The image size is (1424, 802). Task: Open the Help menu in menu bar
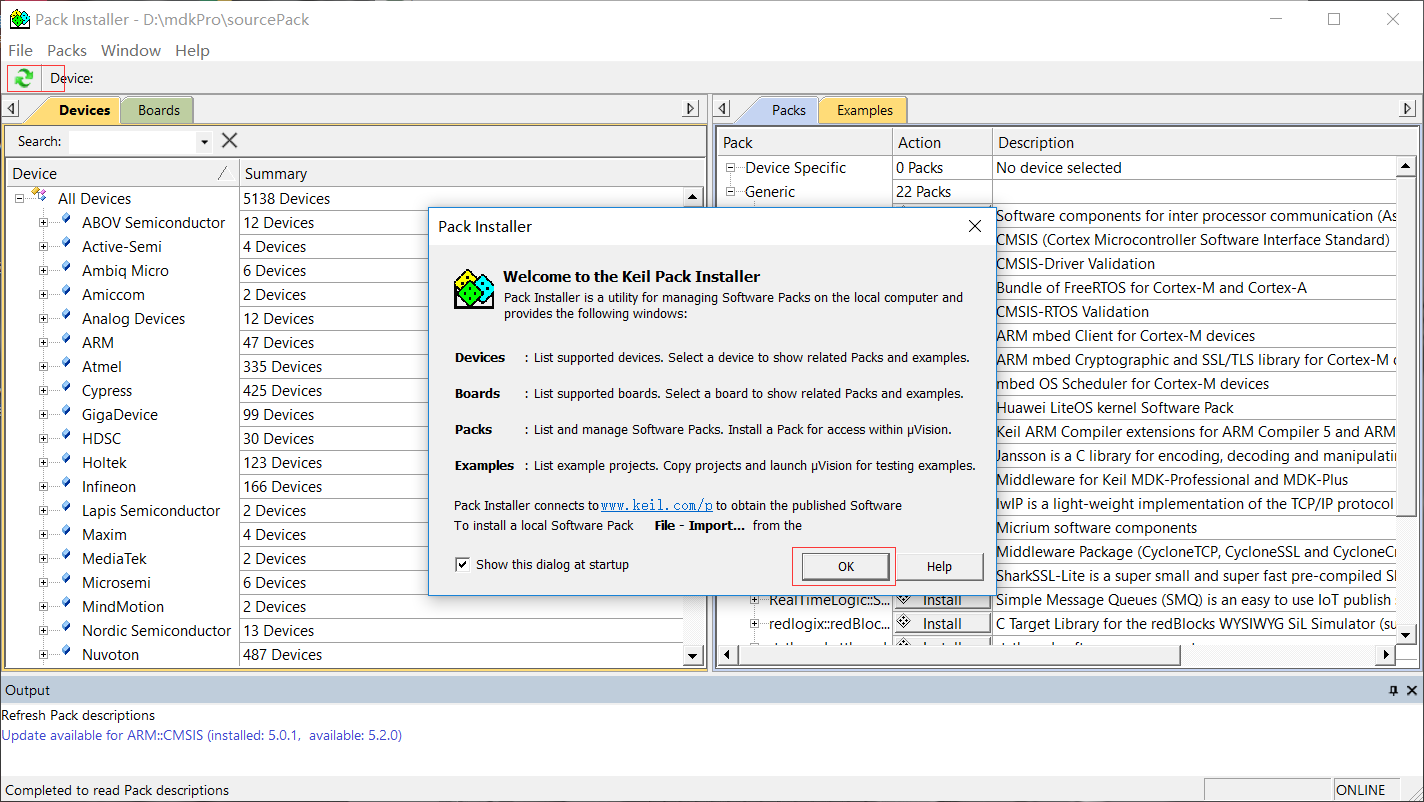(192, 50)
